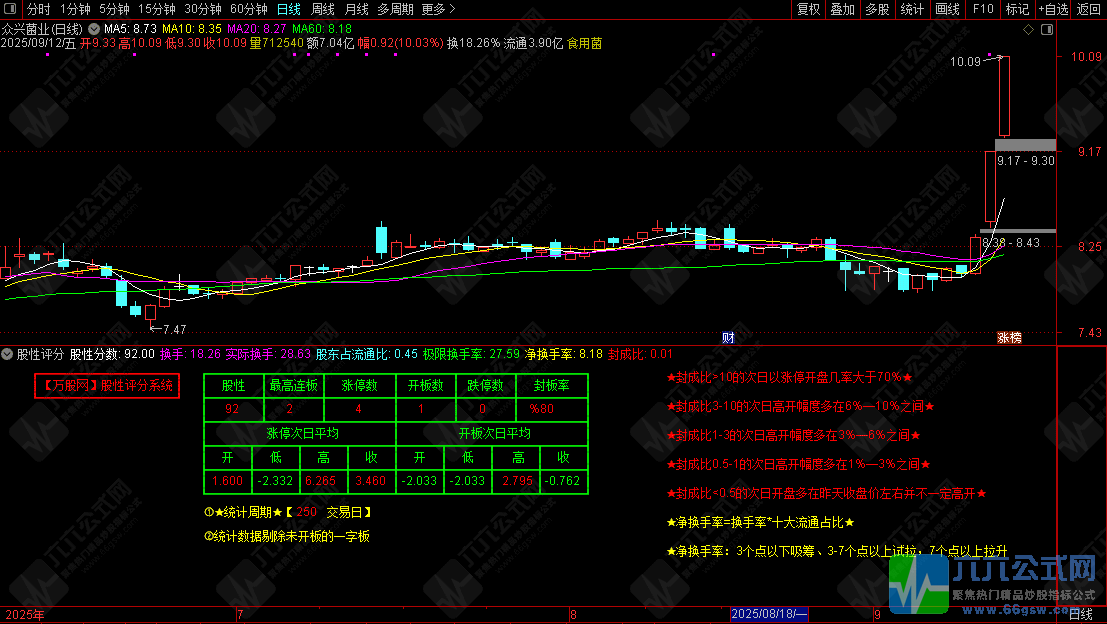Click the 涨榜 label at chart bottom

pos(1009,337)
